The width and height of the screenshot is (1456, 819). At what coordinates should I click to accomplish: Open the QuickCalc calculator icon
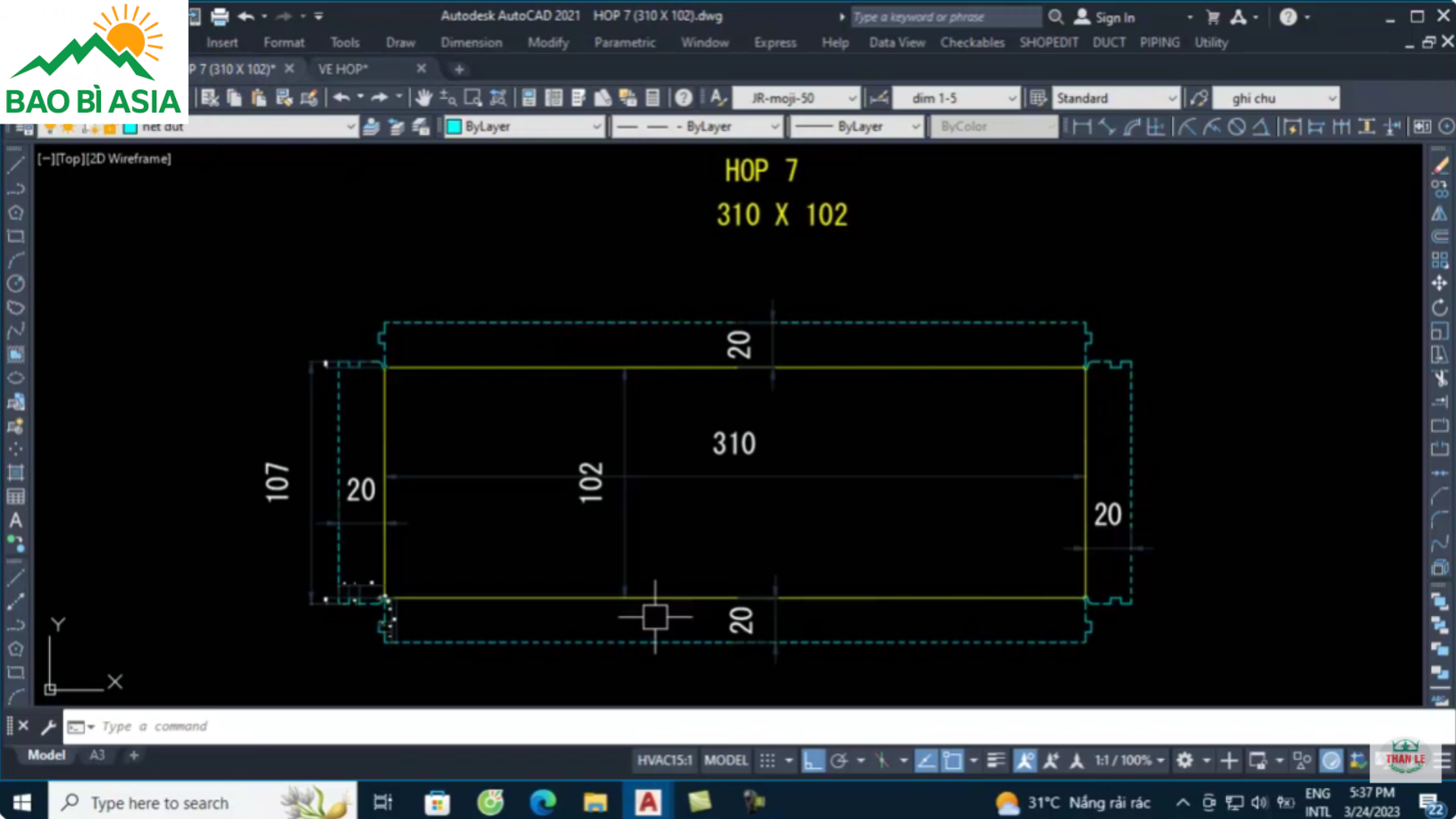pyautogui.click(x=652, y=98)
